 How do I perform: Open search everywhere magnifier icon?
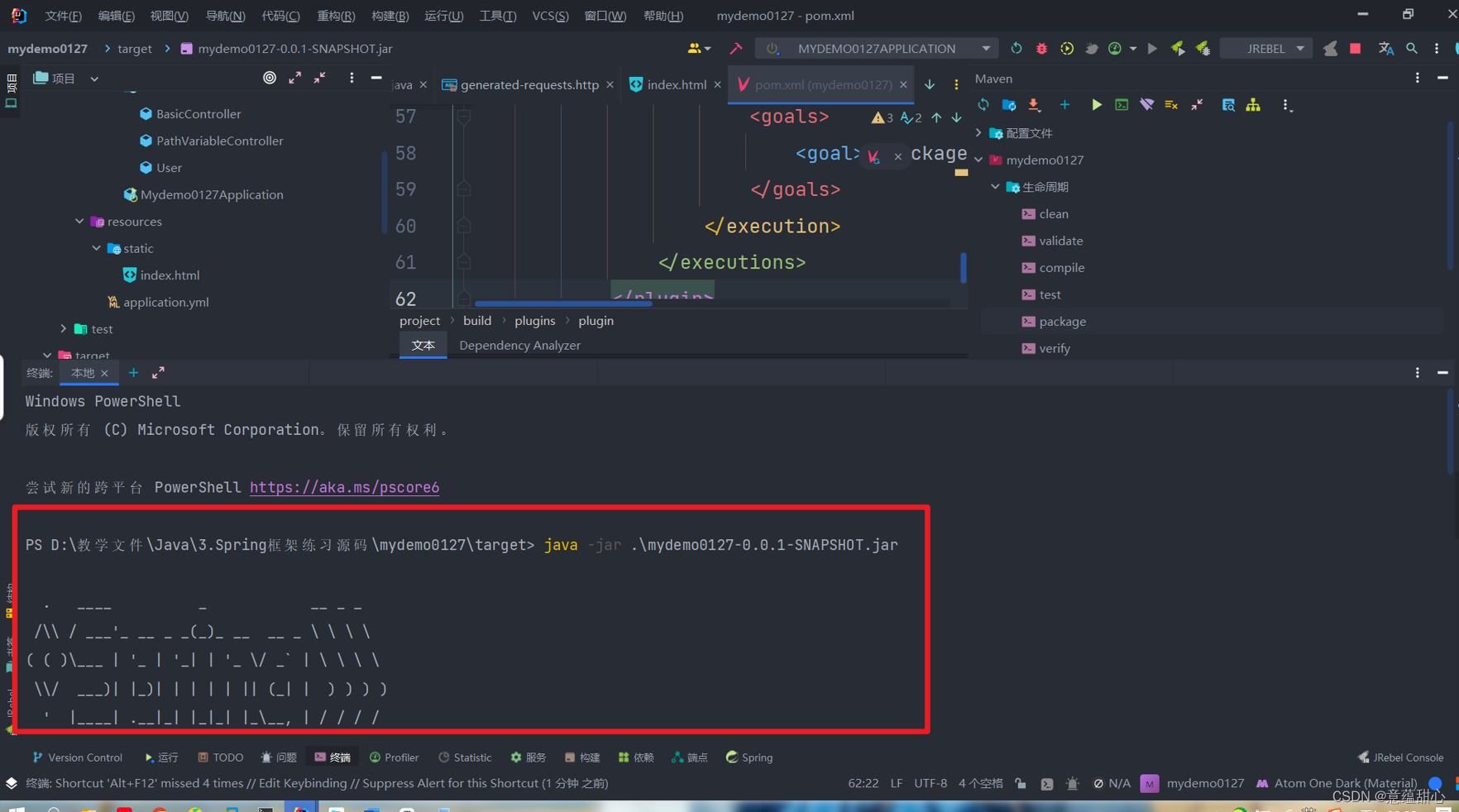pos(1412,49)
